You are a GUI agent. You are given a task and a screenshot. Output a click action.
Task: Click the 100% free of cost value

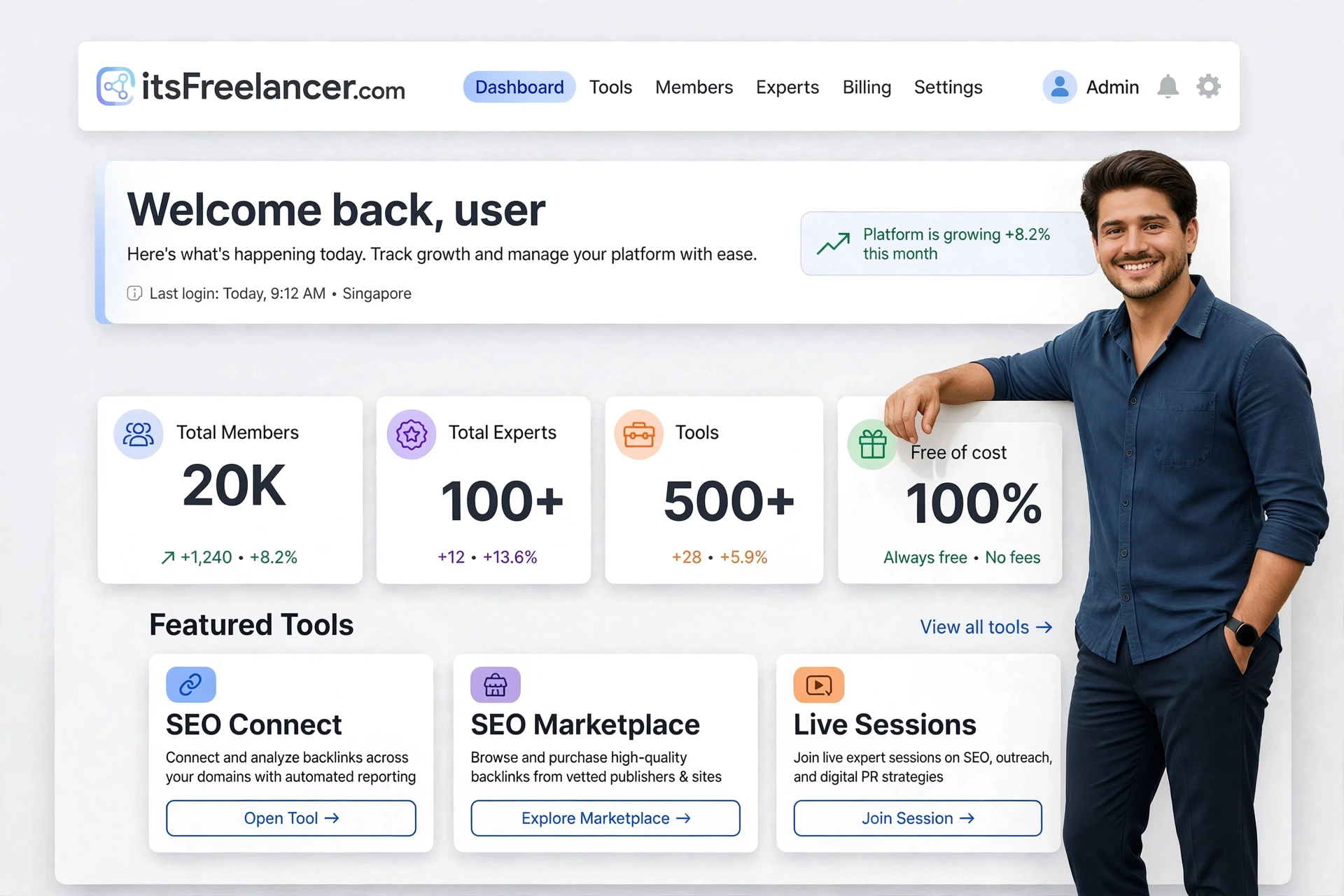click(x=974, y=503)
